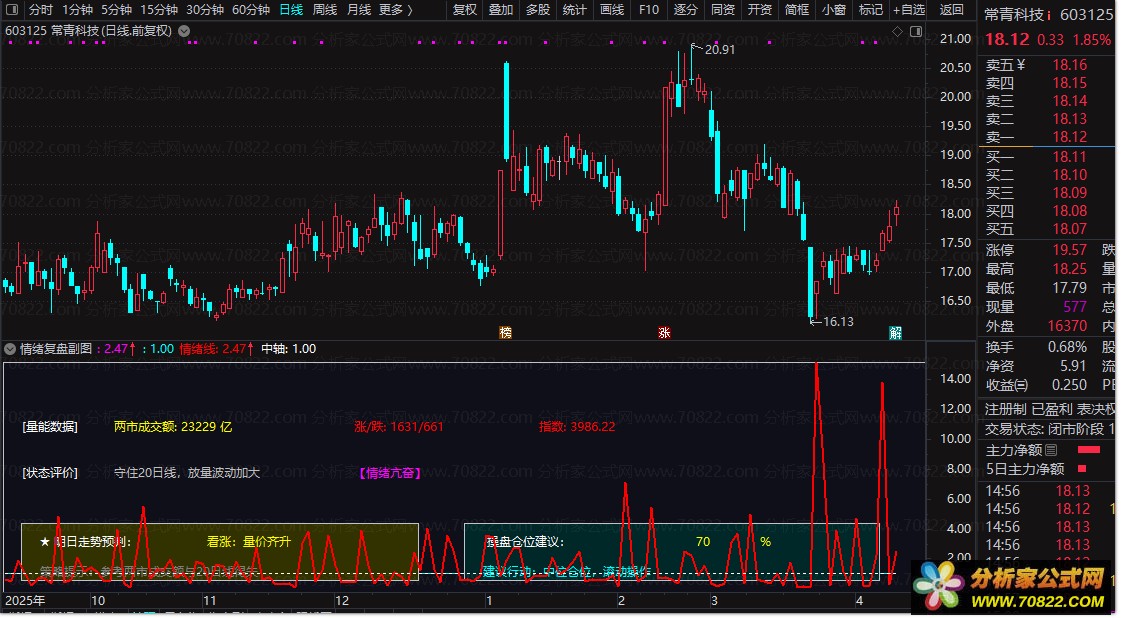Click the 买五 price 18.07
Screen dimensions: 1121x618
point(1070,229)
